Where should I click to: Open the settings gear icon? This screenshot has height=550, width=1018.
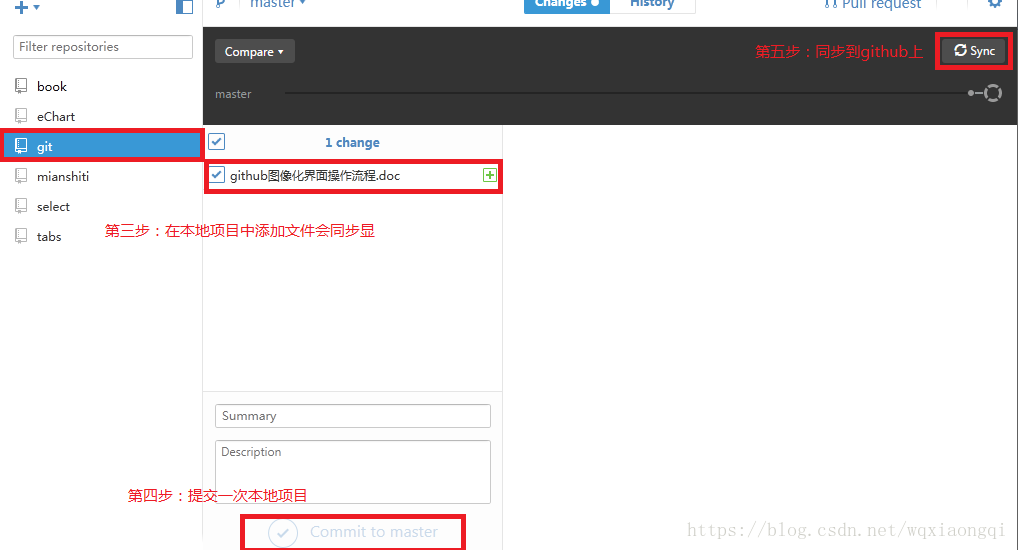[x=995, y=3]
